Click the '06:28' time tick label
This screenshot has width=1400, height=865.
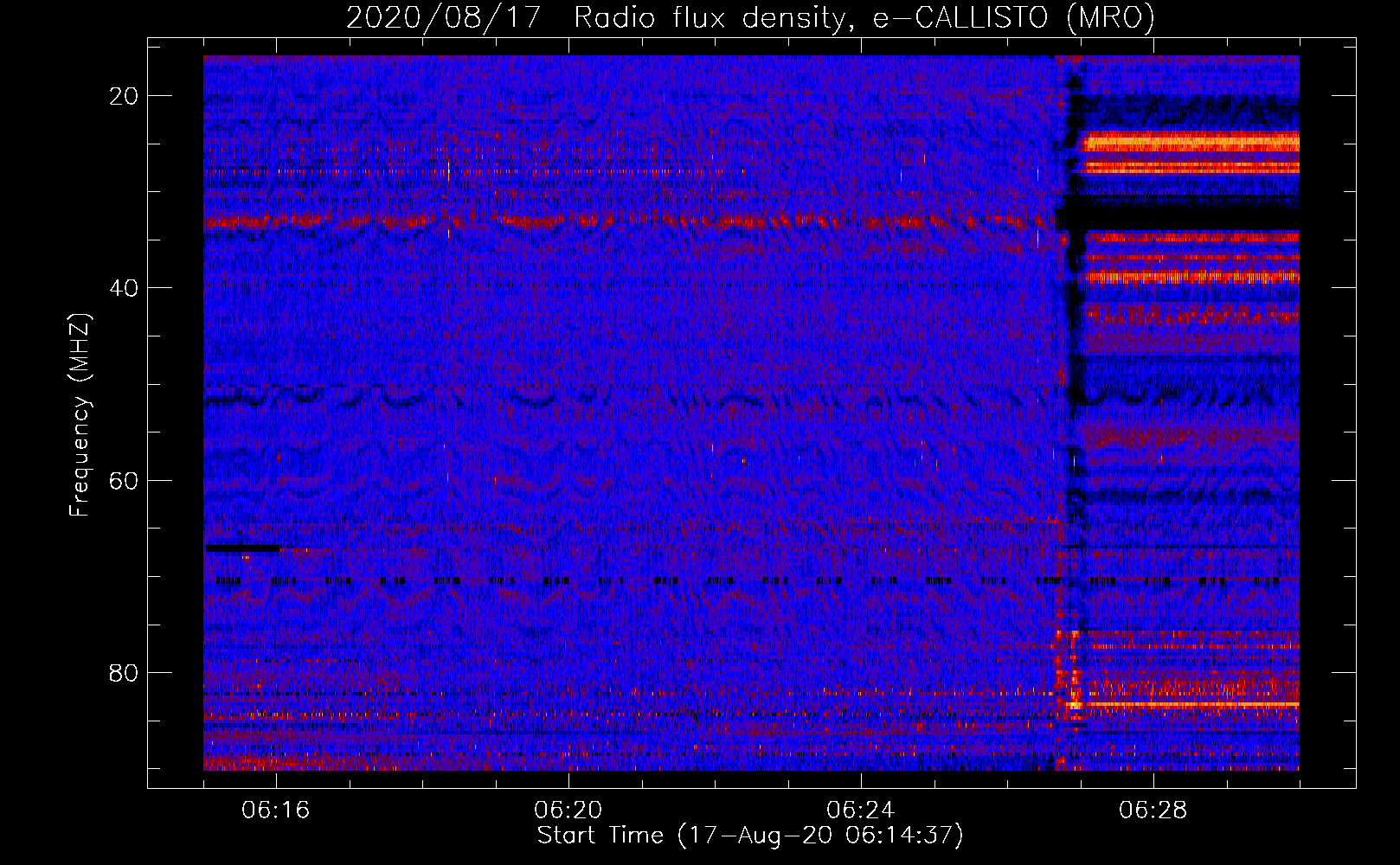tap(1153, 811)
